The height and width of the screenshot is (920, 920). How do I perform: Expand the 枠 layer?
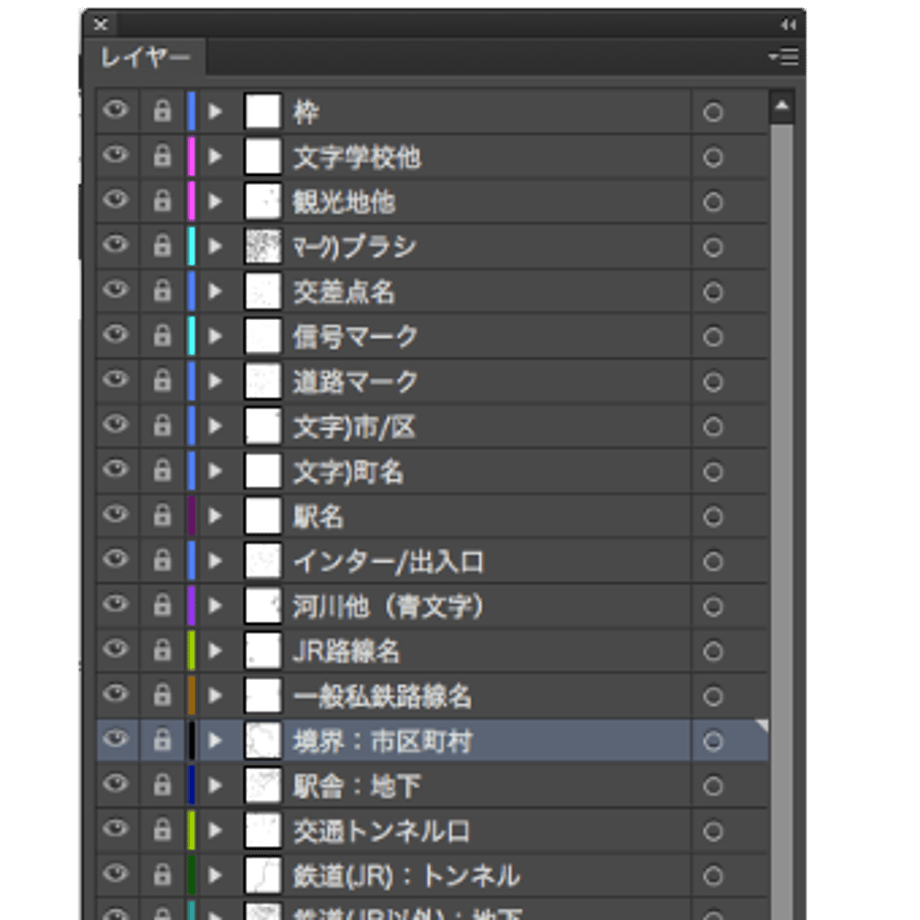coord(215,111)
